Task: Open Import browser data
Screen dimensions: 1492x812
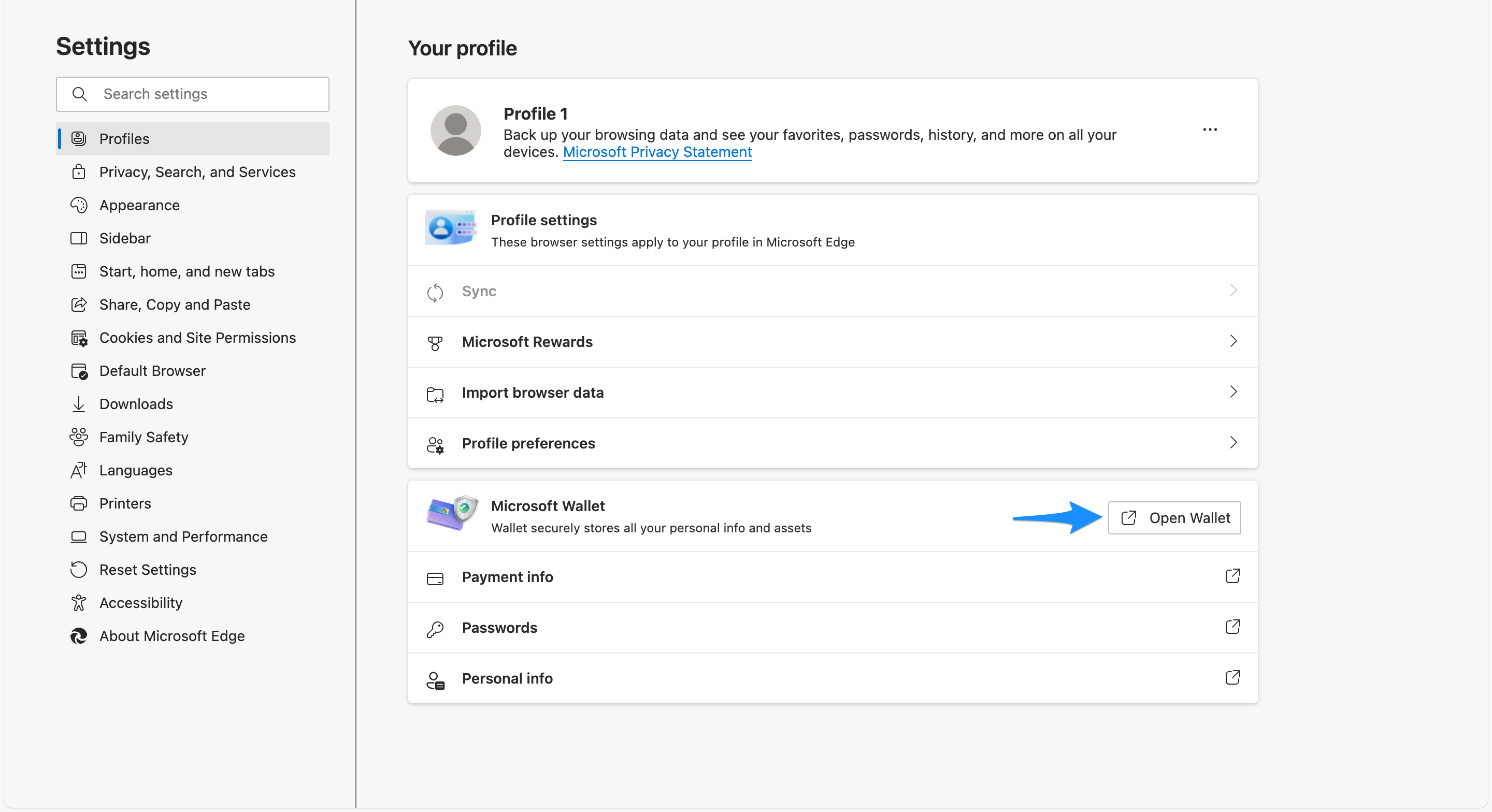Action: [833, 393]
